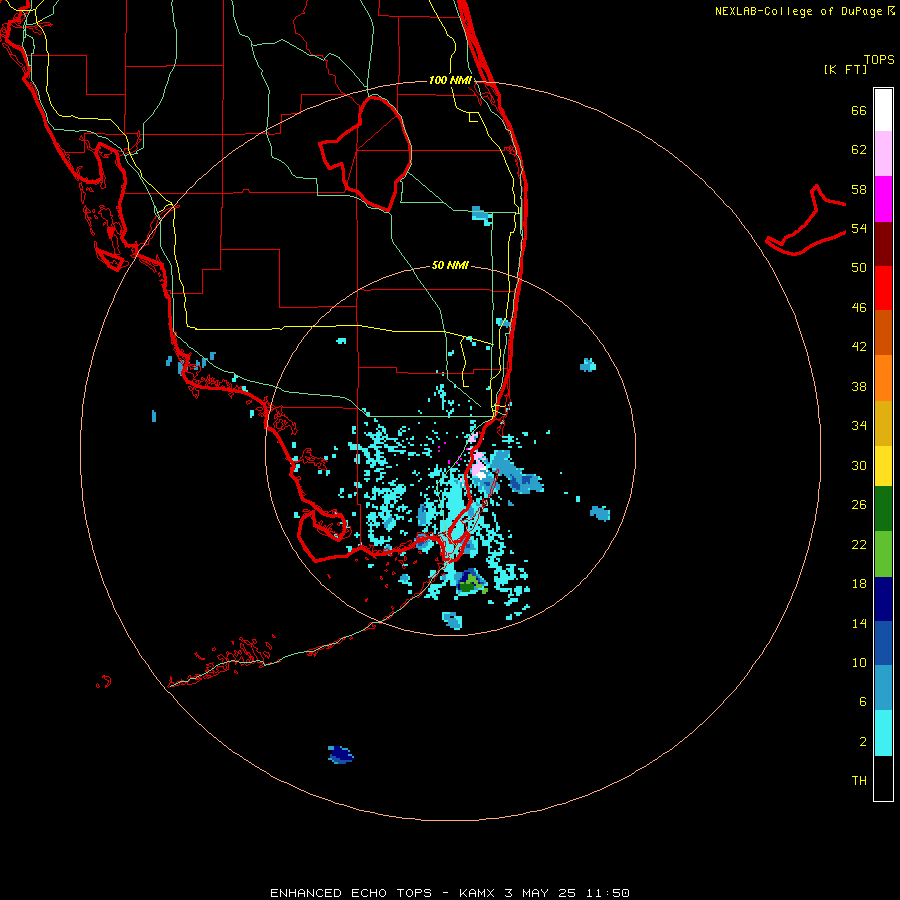Select the "[K FT]" units label

coord(845,69)
